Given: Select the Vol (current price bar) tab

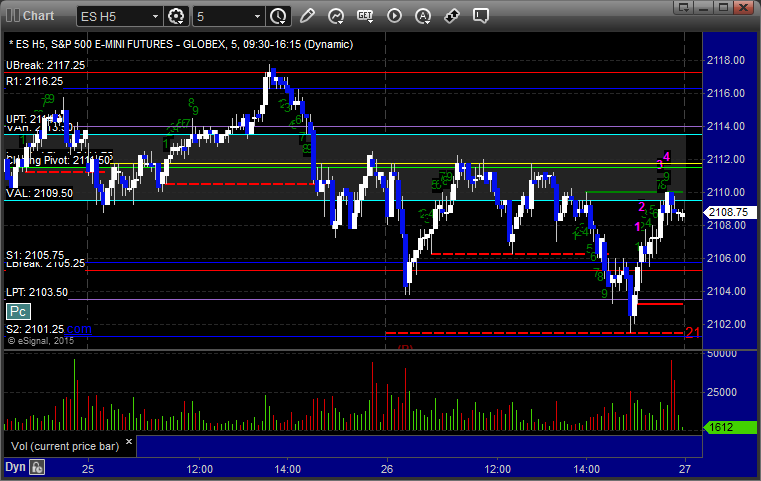Looking at the screenshot, I should [65, 446].
